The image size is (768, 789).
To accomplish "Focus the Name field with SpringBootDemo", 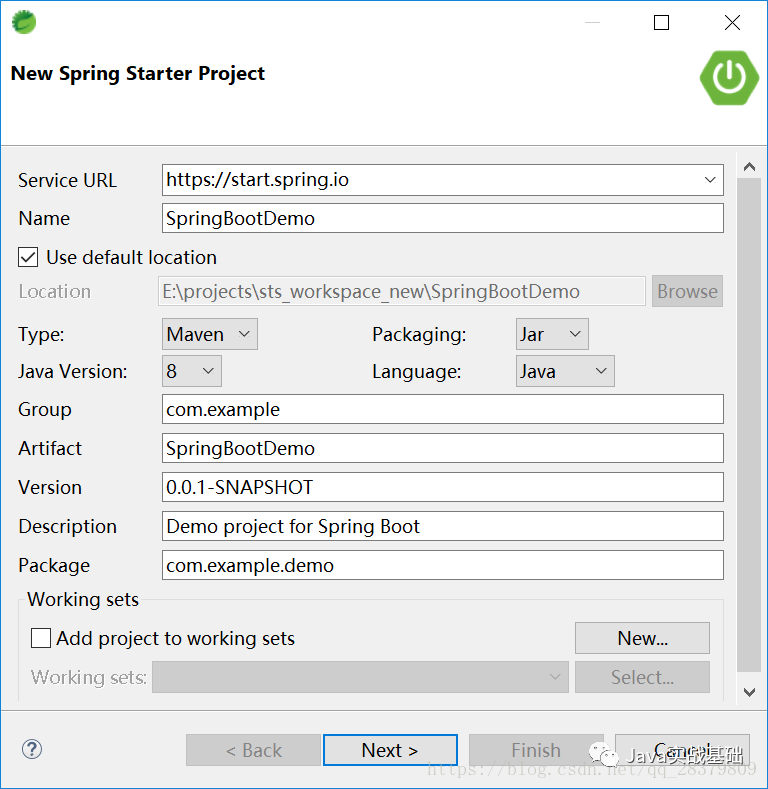I will click(443, 218).
